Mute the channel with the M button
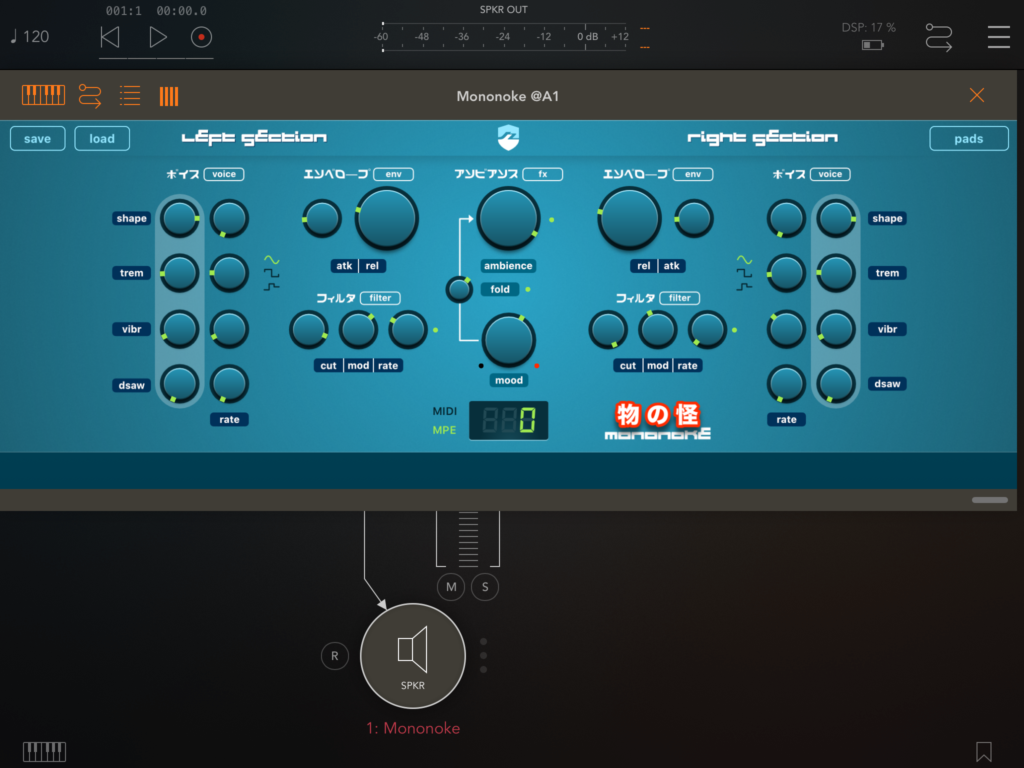Screen dimensions: 1024x768 click(x=451, y=586)
